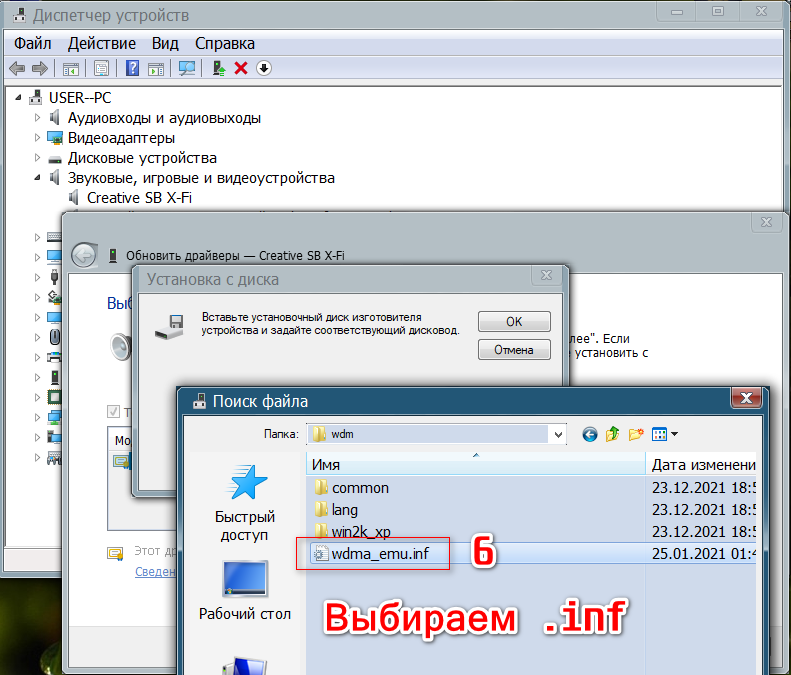Open the Вид menu

click(x=165, y=43)
